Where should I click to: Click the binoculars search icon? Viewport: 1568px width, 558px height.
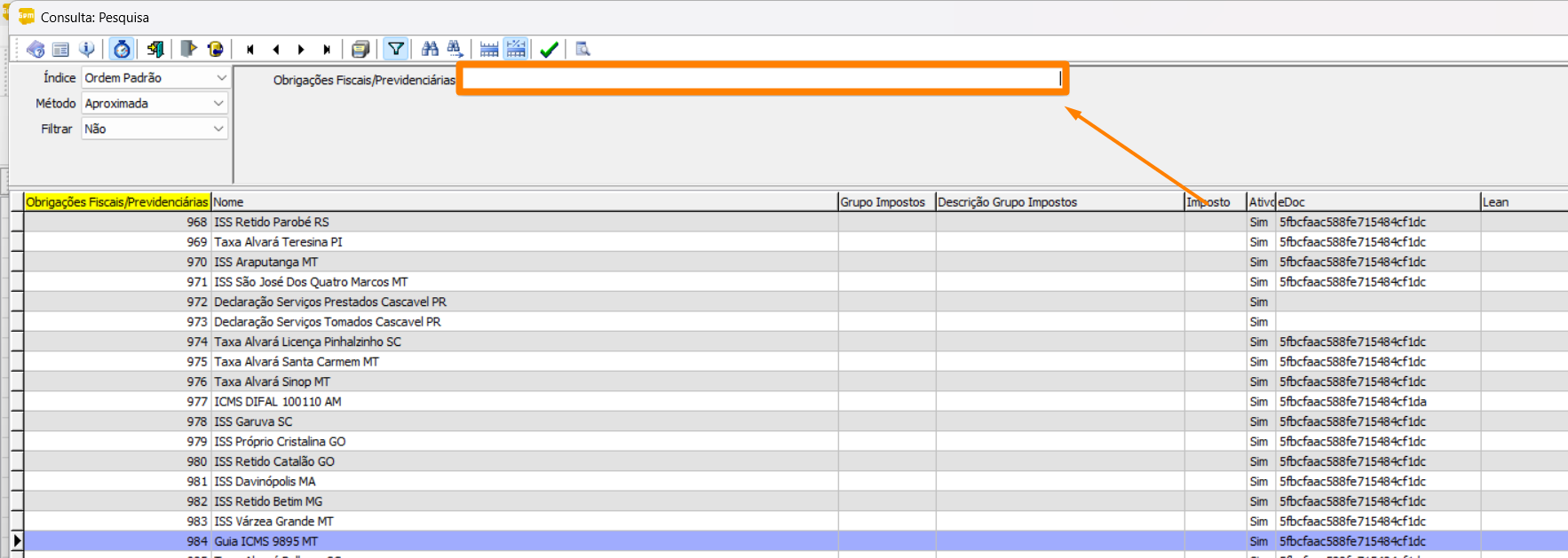(x=430, y=50)
